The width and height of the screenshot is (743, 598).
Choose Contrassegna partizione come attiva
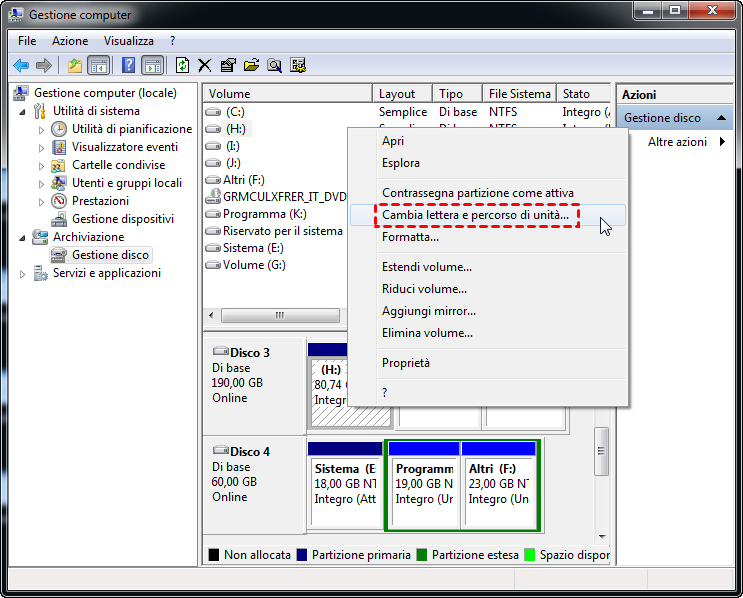coord(488,193)
